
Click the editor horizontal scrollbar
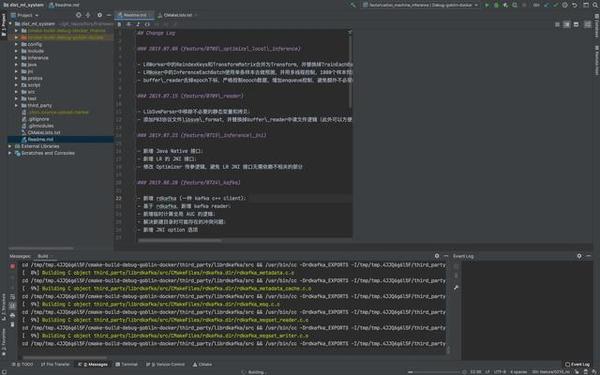[x=180, y=241]
